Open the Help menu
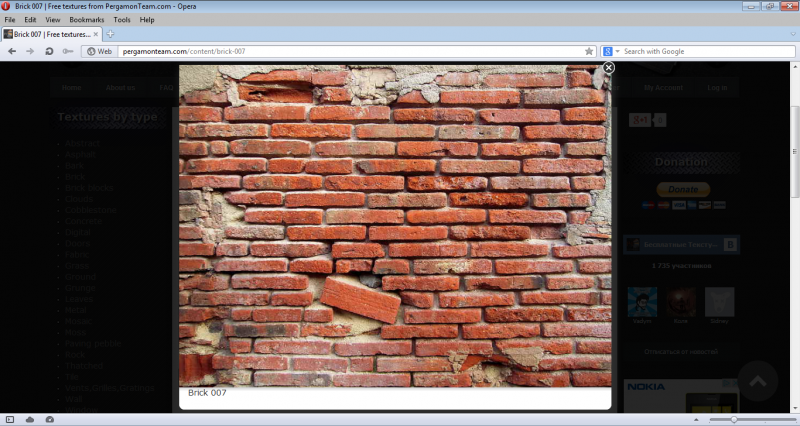This screenshot has width=800, height=426. 147,19
